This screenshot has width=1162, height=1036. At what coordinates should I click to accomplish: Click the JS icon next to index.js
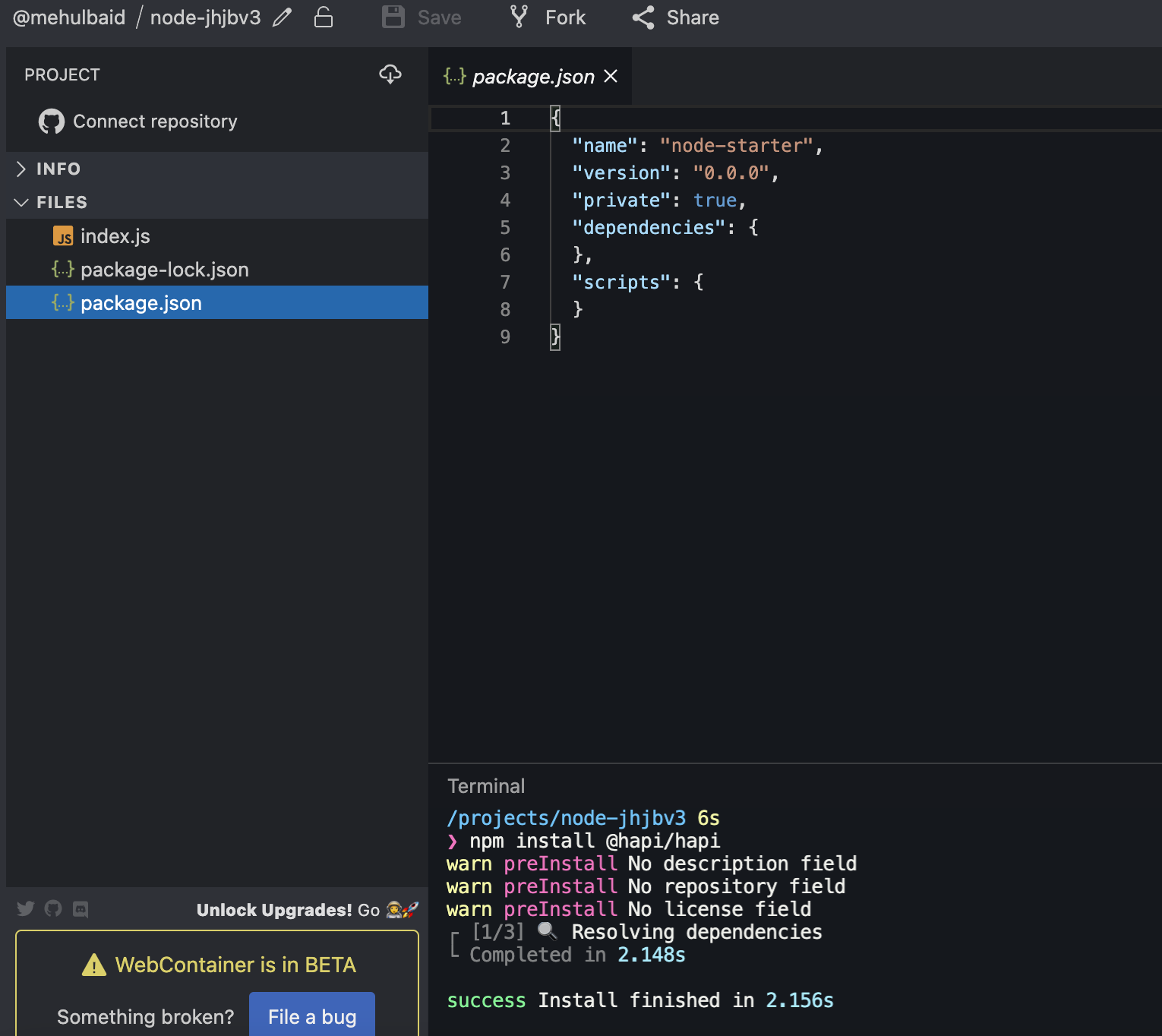(x=64, y=236)
